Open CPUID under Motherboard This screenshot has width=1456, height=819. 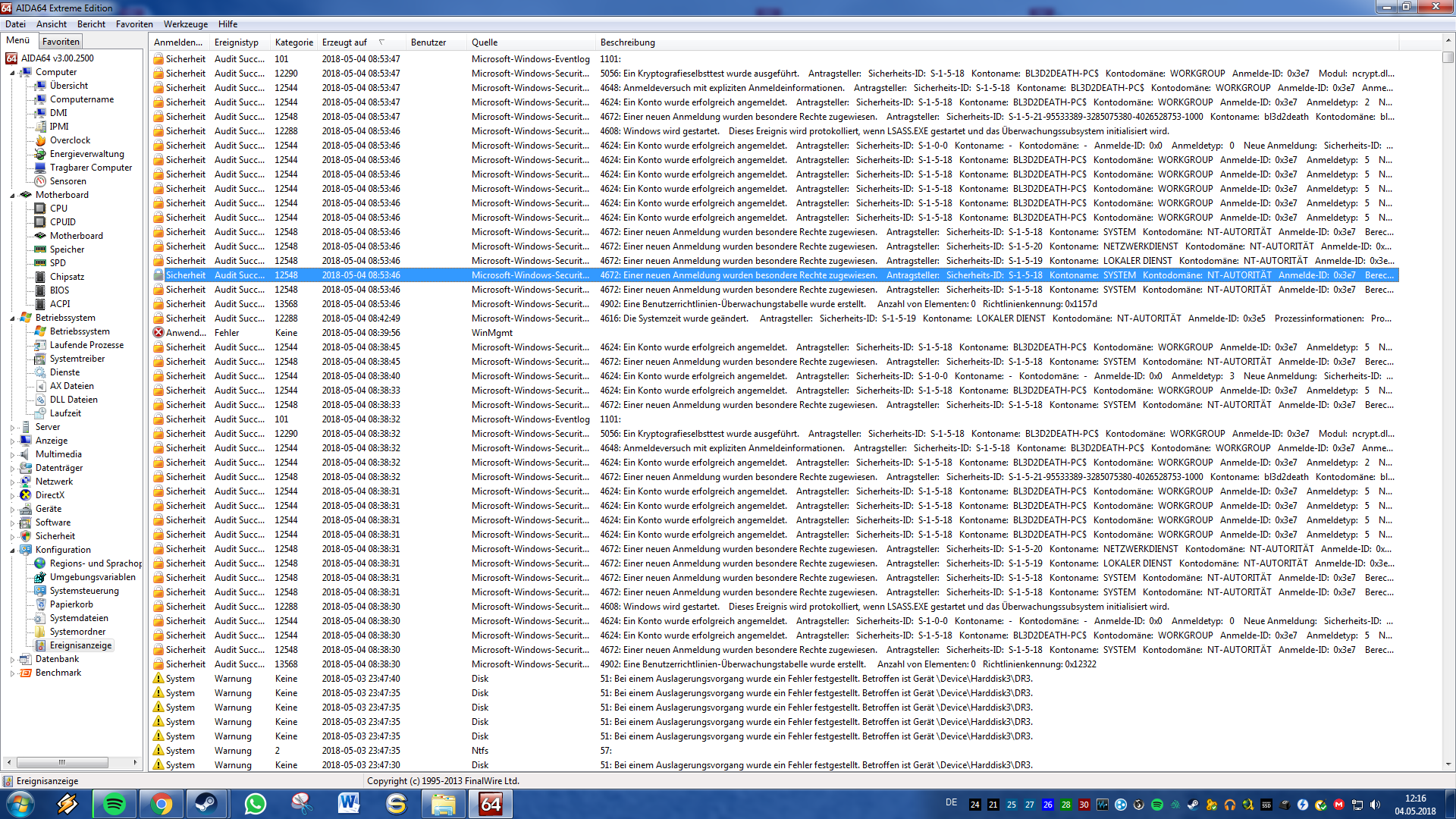62,222
